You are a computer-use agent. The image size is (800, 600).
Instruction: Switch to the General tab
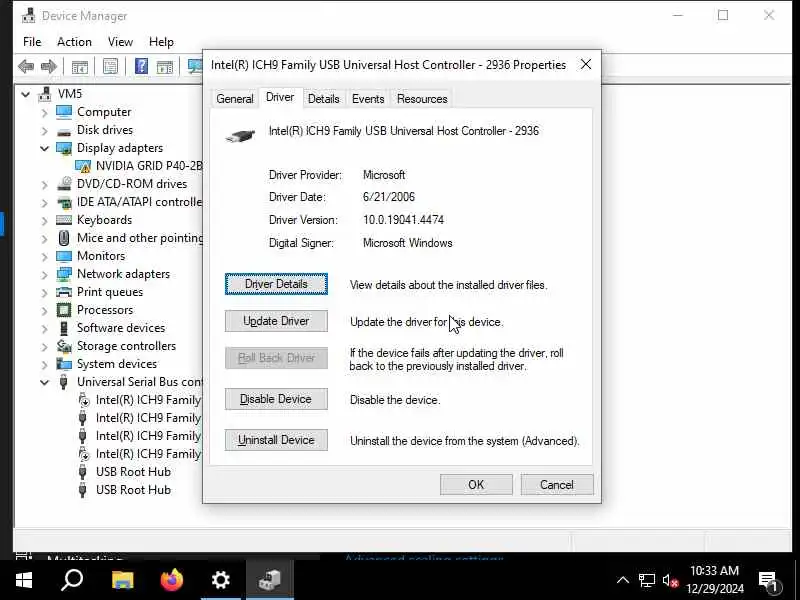coord(235,98)
